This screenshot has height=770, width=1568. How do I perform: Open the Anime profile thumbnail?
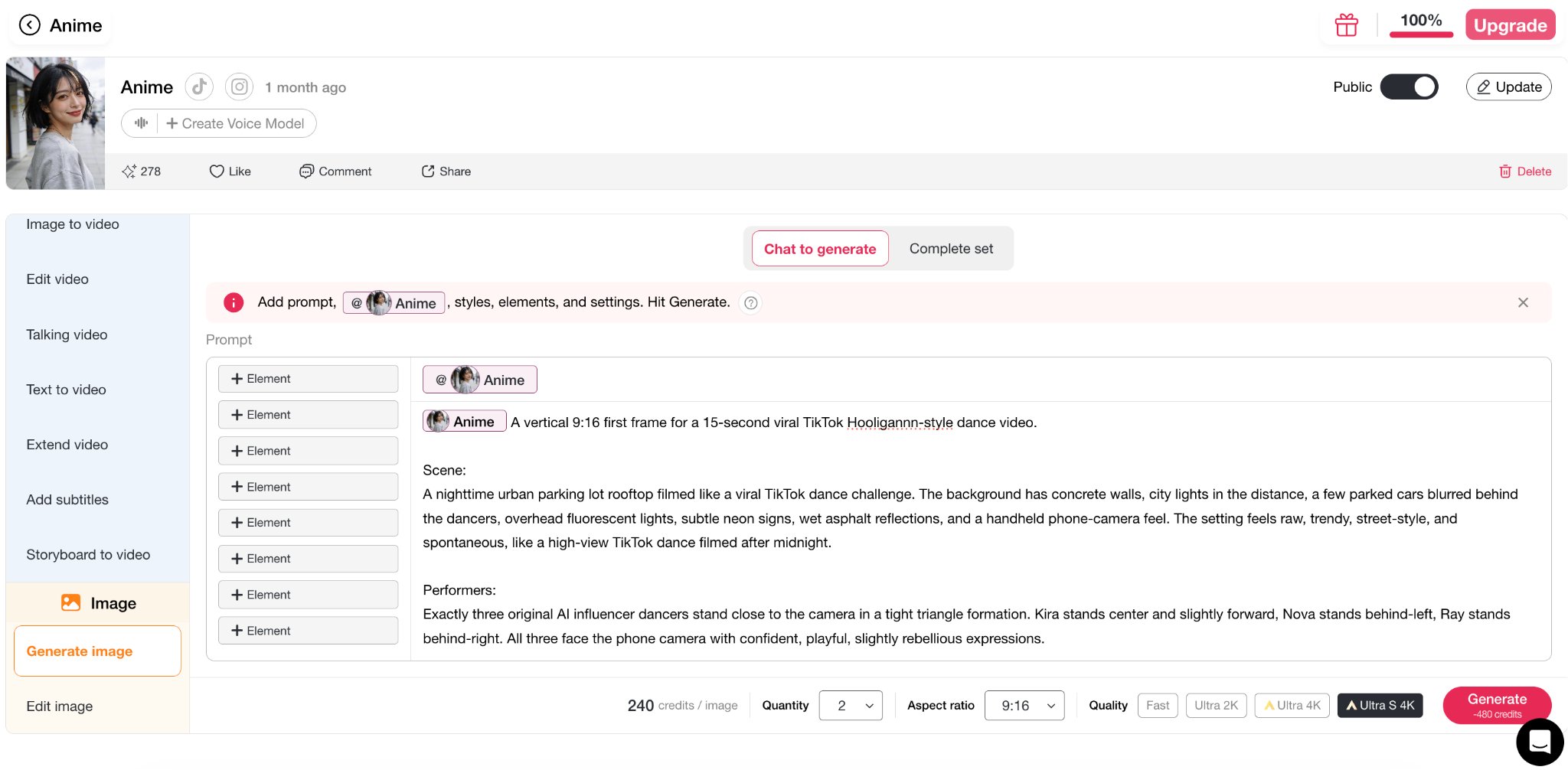pyautogui.click(x=55, y=123)
